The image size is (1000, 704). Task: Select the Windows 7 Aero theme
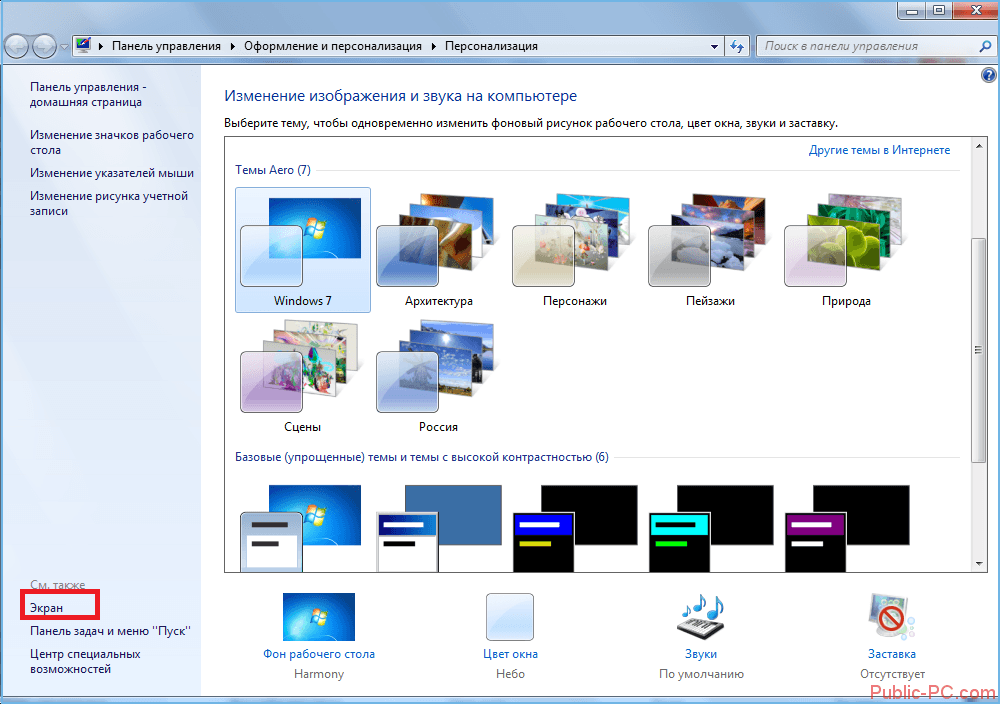pyautogui.click(x=302, y=250)
